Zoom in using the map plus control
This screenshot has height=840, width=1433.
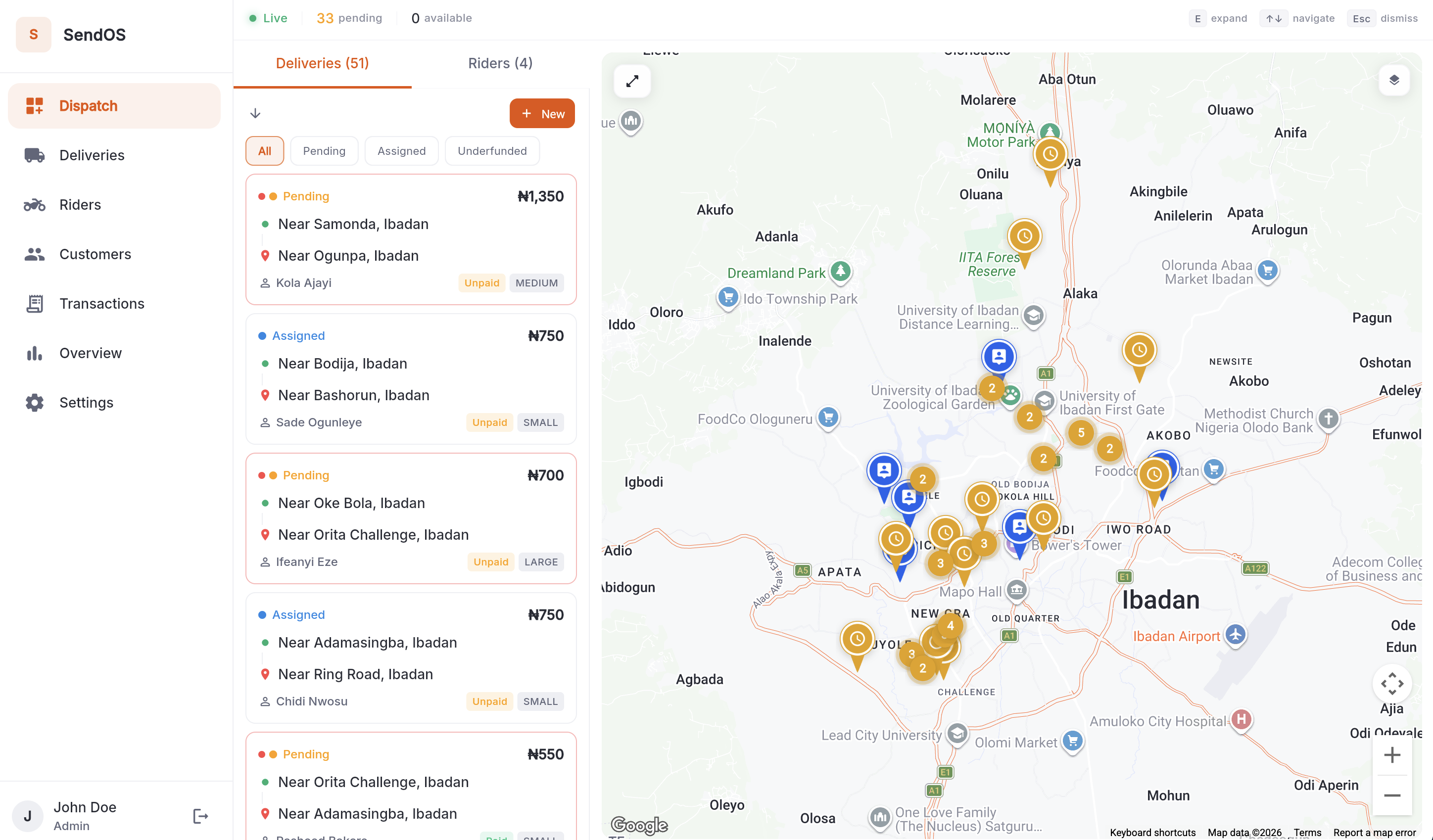pos(1392,755)
